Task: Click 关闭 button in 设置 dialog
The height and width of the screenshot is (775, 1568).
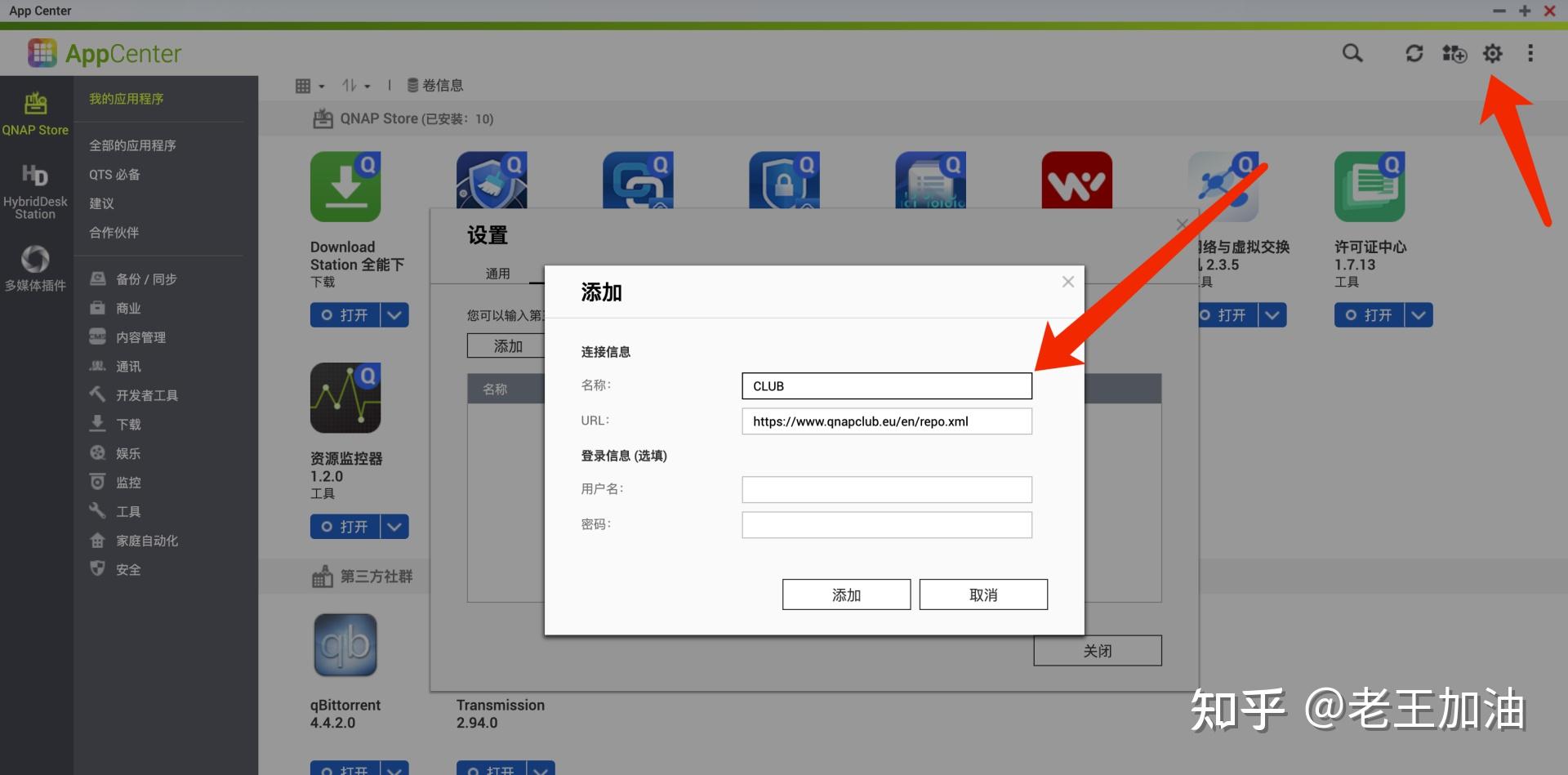Action: coord(1098,651)
